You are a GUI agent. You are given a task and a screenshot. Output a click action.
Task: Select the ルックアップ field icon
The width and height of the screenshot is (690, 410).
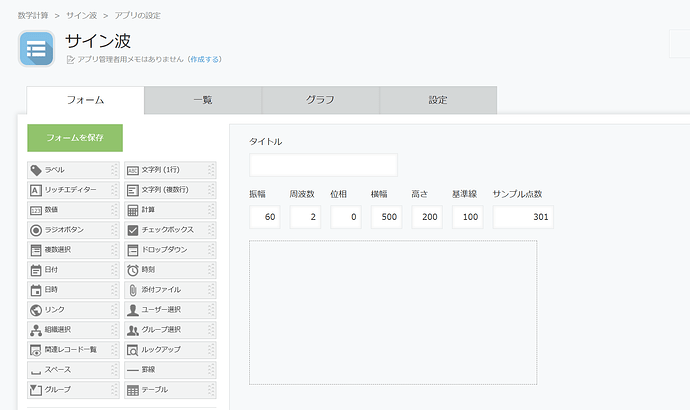[133, 350]
